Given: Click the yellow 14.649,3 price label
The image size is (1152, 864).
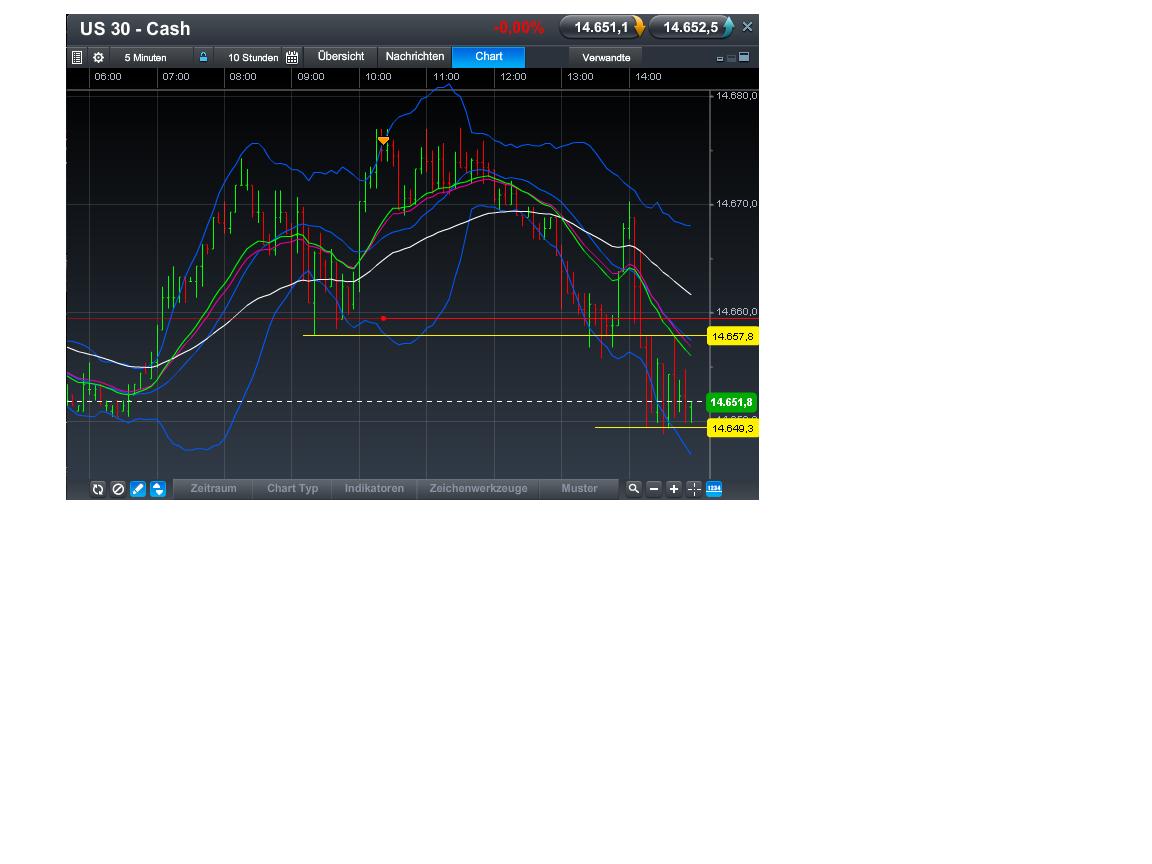Looking at the screenshot, I should 732,428.
